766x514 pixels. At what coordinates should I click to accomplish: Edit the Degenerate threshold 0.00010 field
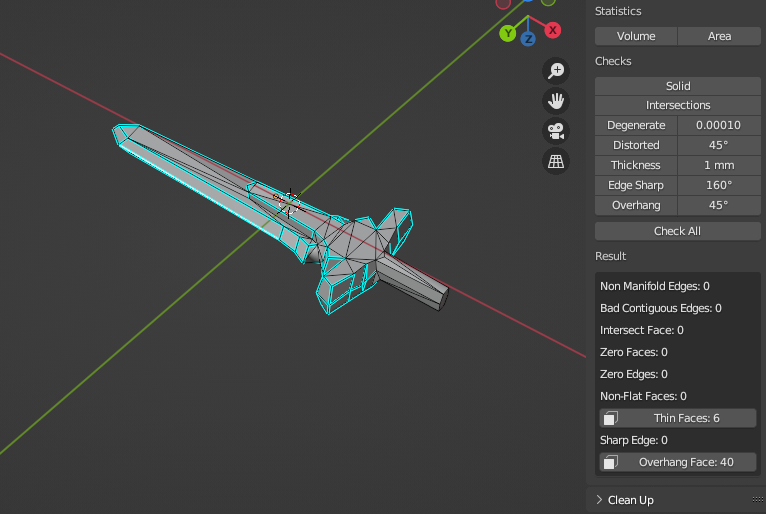pyautogui.click(x=719, y=125)
